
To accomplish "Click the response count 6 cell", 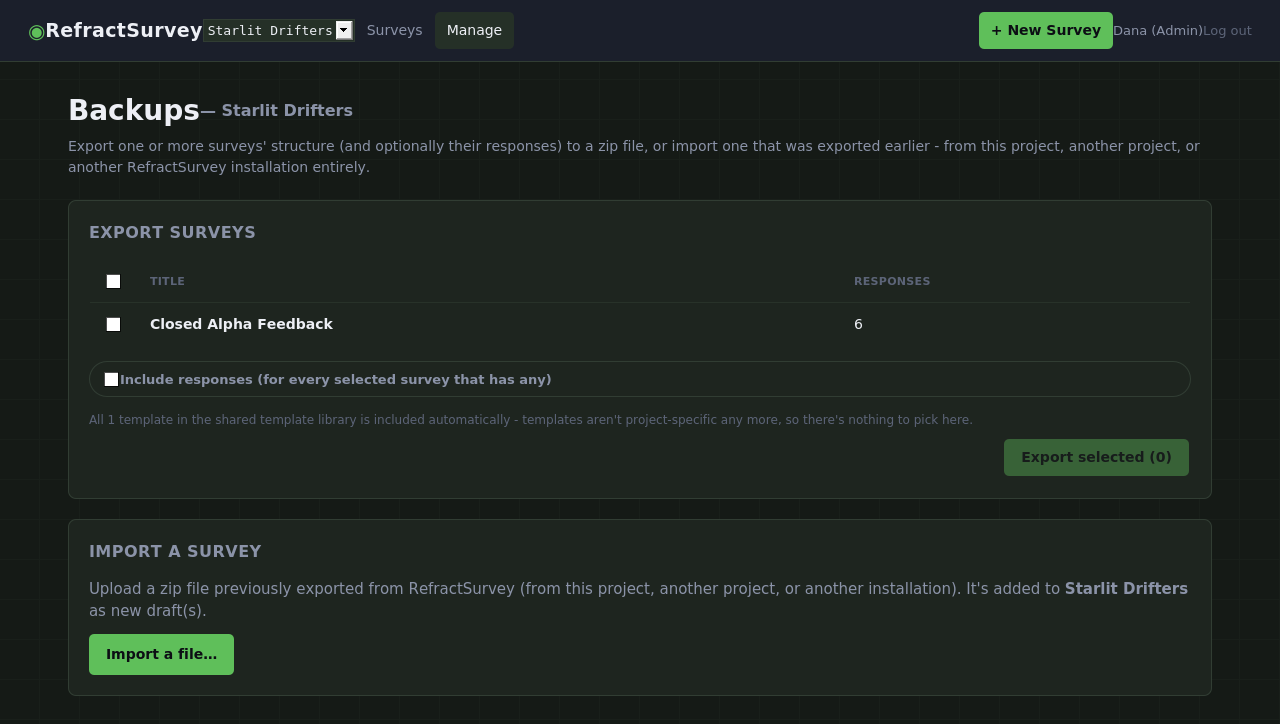I will [858, 324].
